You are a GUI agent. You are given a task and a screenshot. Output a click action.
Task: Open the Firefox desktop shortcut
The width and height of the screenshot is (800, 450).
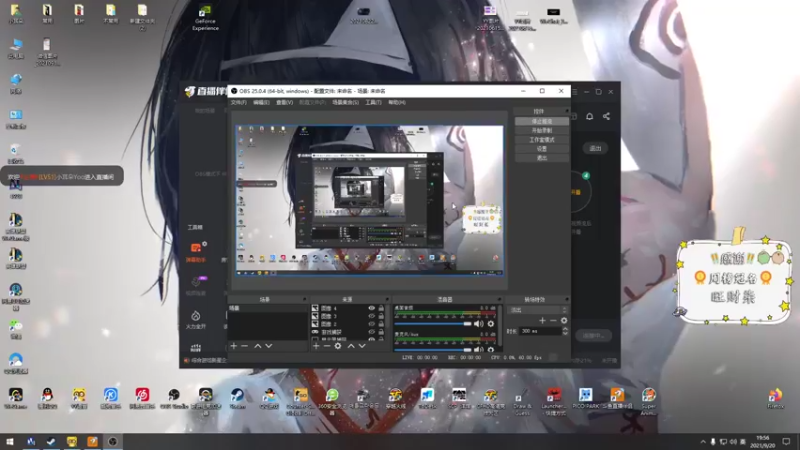click(x=776, y=398)
